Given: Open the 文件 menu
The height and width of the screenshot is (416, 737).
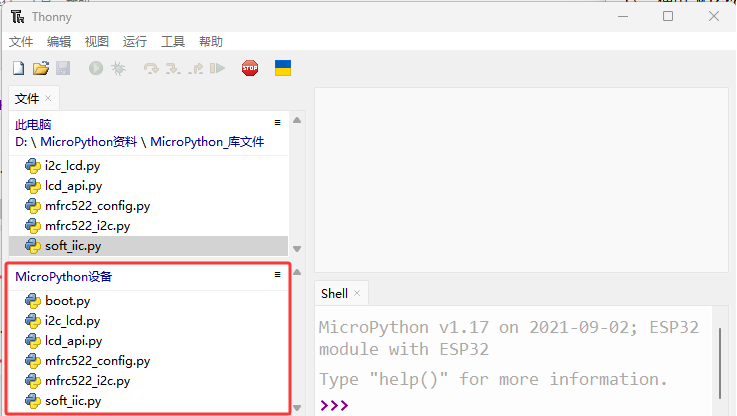Looking at the screenshot, I should tap(21, 42).
